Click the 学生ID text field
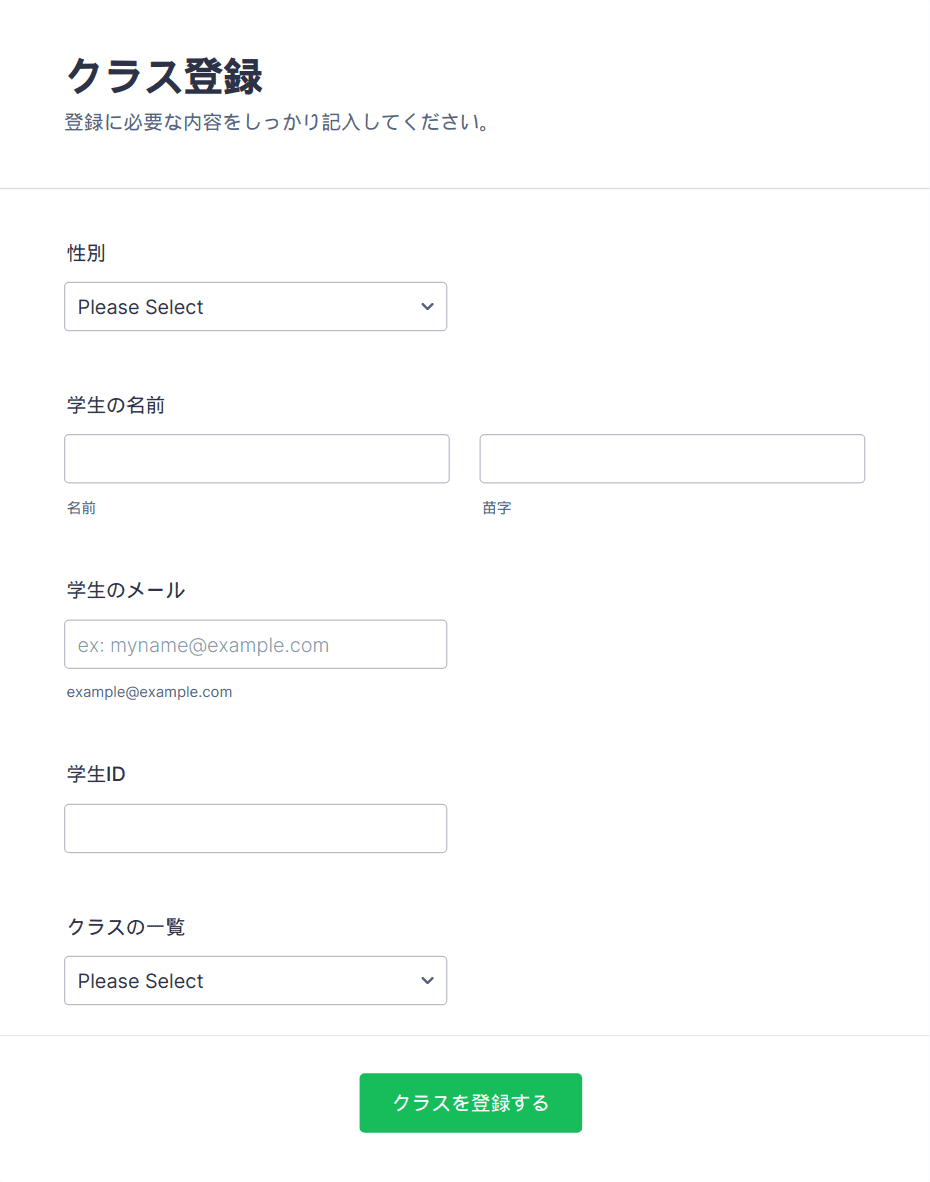The width and height of the screenshot is (930, 1182). tap(255, 828)
